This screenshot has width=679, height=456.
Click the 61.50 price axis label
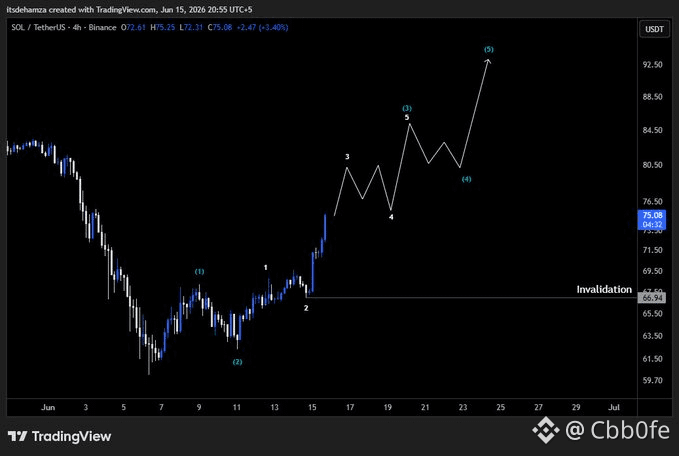[652, 359]
